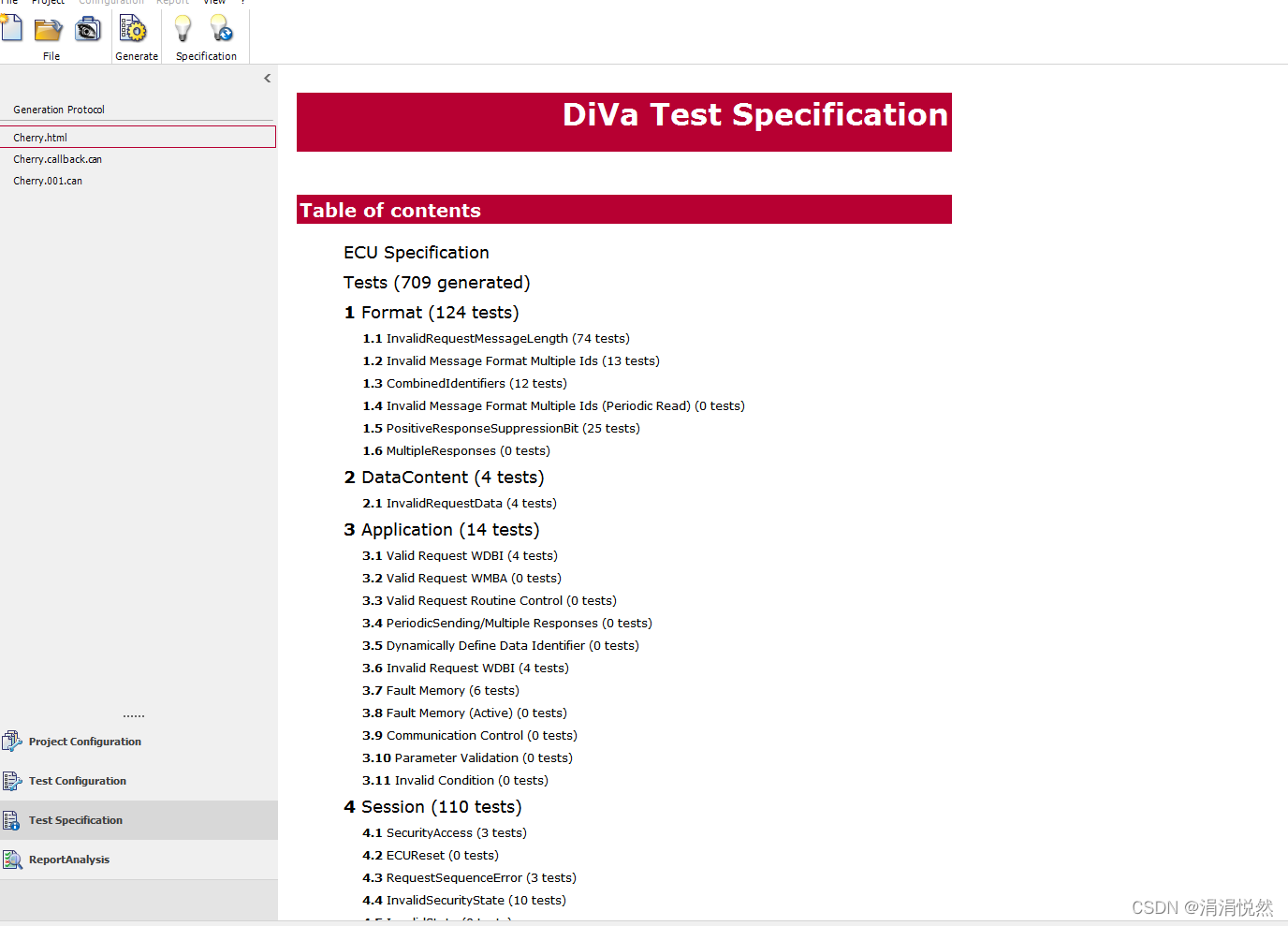Click Project Configuration sidebar icon
The height and width of the screenshot is (926, 1288).
pos(12,742)
